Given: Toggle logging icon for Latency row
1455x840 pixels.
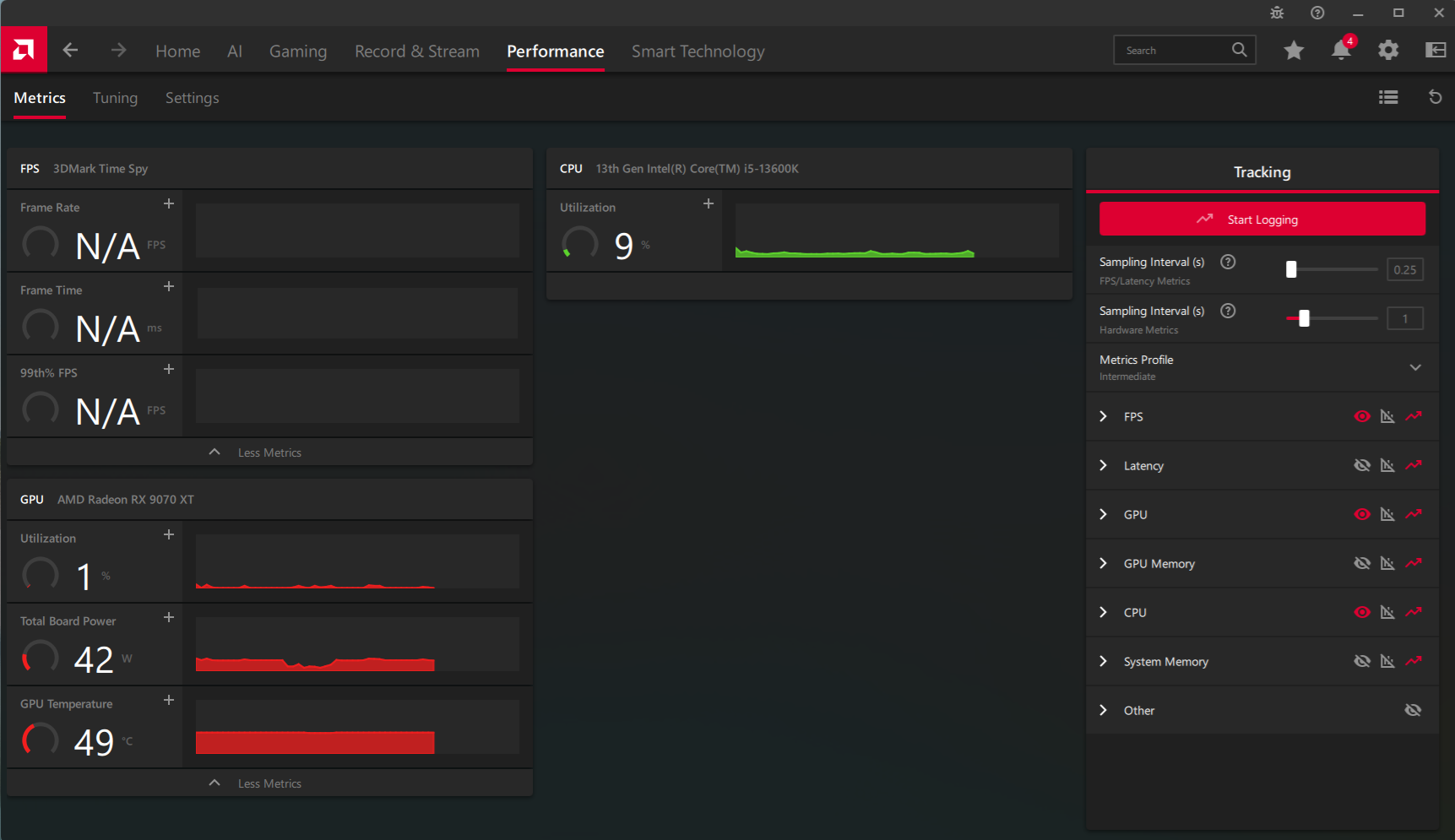Looking at the screenshot, I should coord(1414,465).
